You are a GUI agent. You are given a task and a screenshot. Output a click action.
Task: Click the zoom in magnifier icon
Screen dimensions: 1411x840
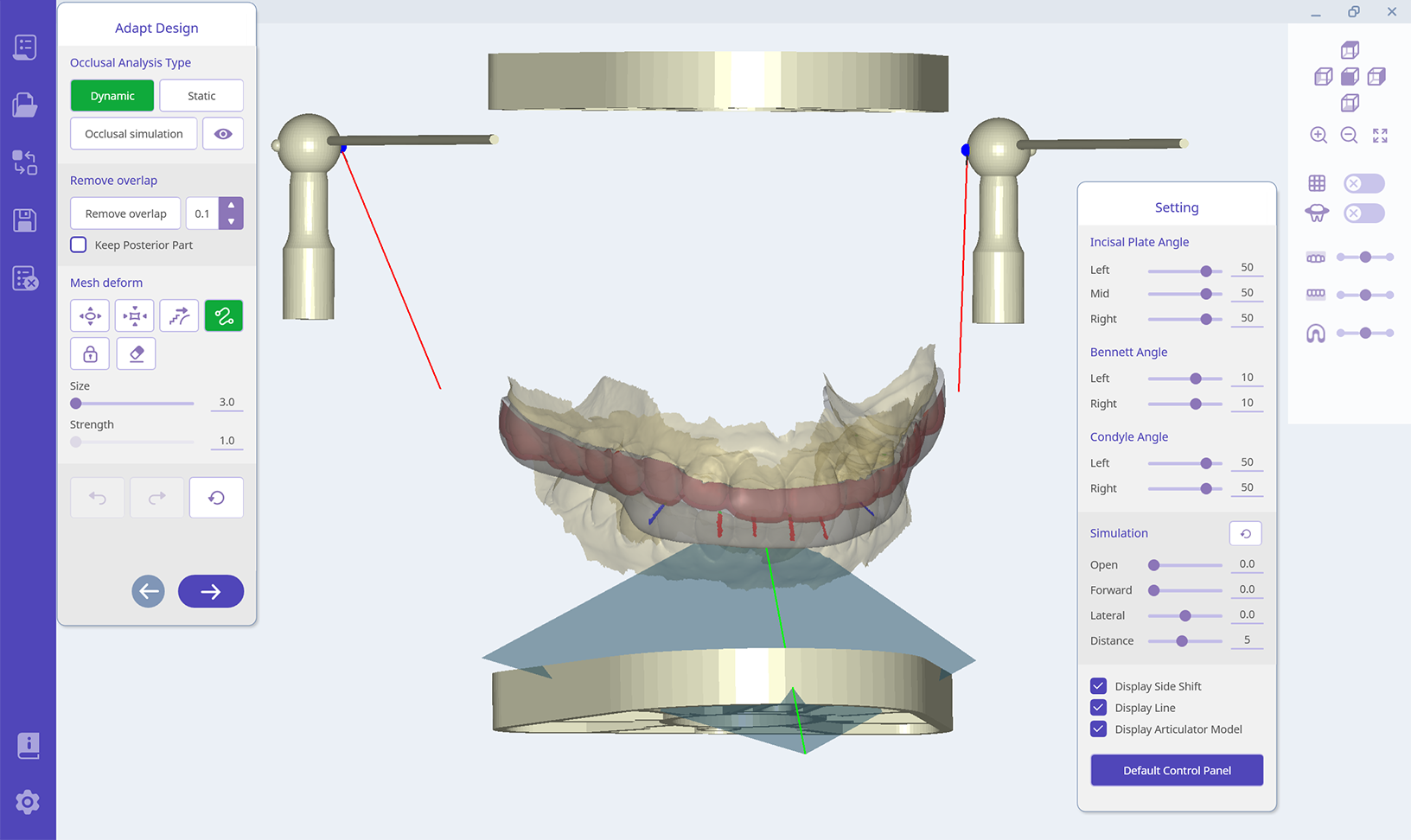[x=1318, y=136]
